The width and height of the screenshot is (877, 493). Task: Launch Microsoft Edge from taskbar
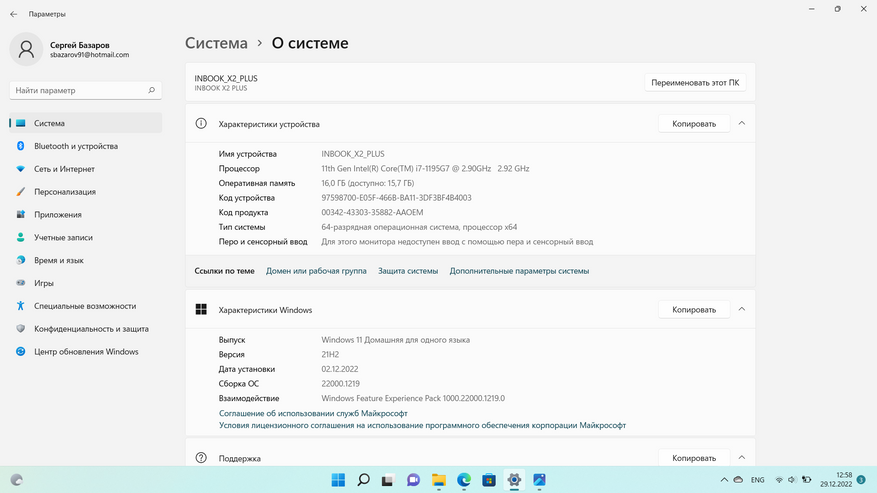point(464,480)
